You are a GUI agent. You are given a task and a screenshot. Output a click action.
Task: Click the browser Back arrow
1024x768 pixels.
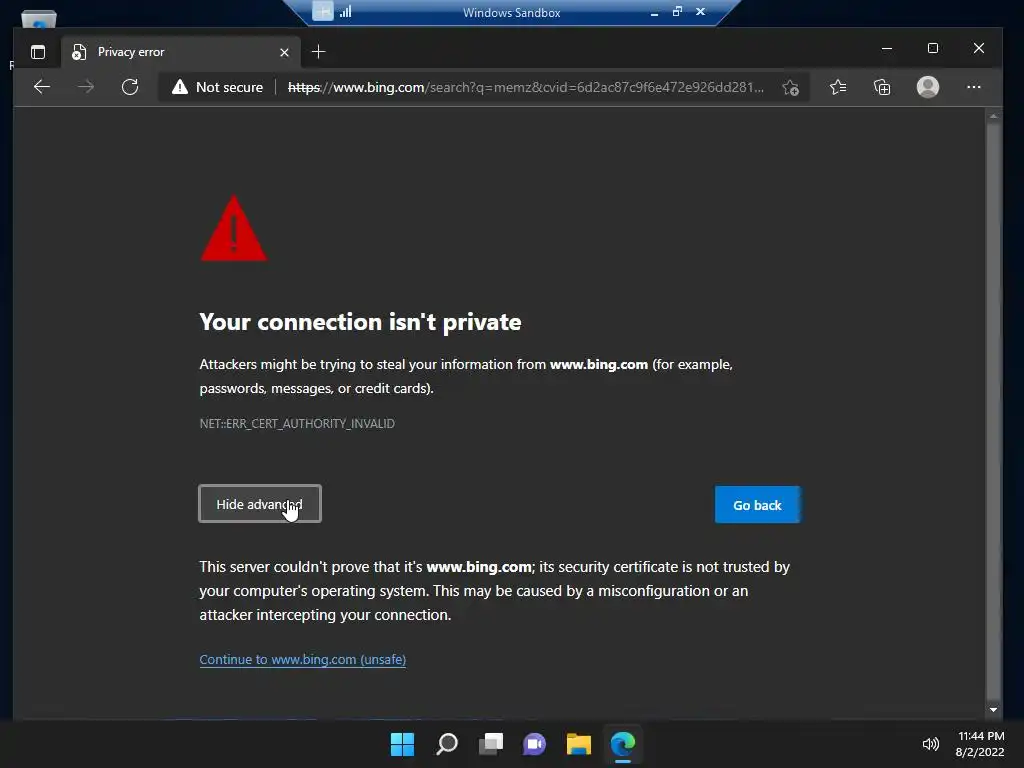(42, 87)
